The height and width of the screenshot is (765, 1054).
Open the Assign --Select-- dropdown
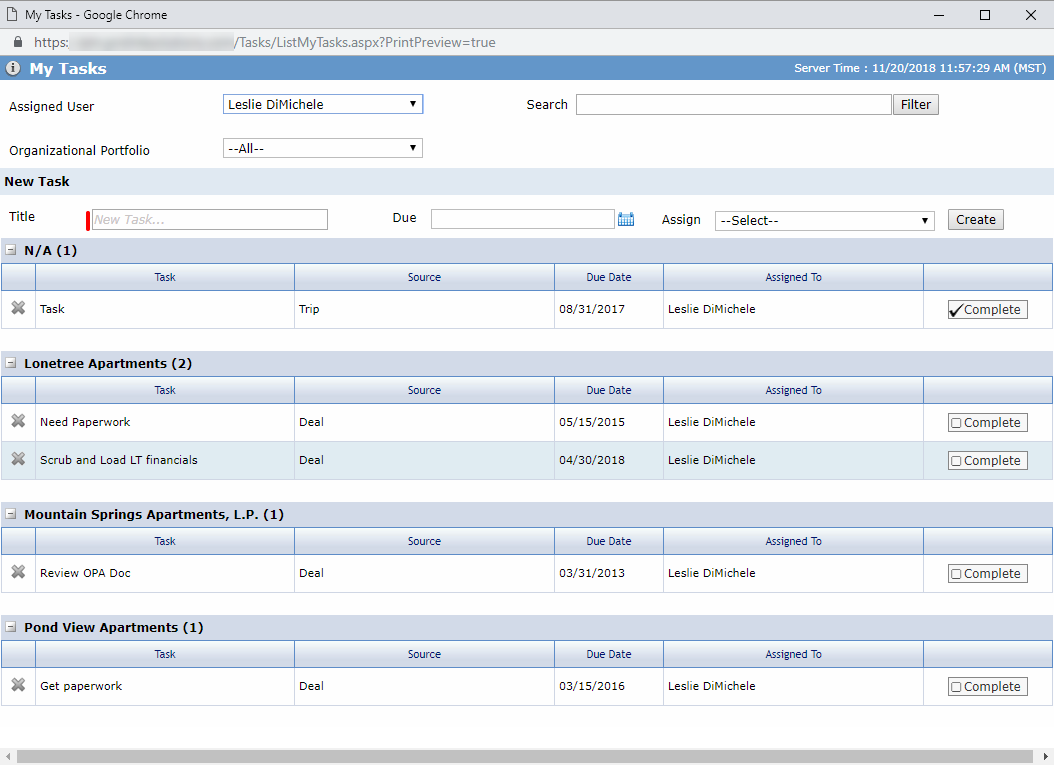[x=825, y=220]
